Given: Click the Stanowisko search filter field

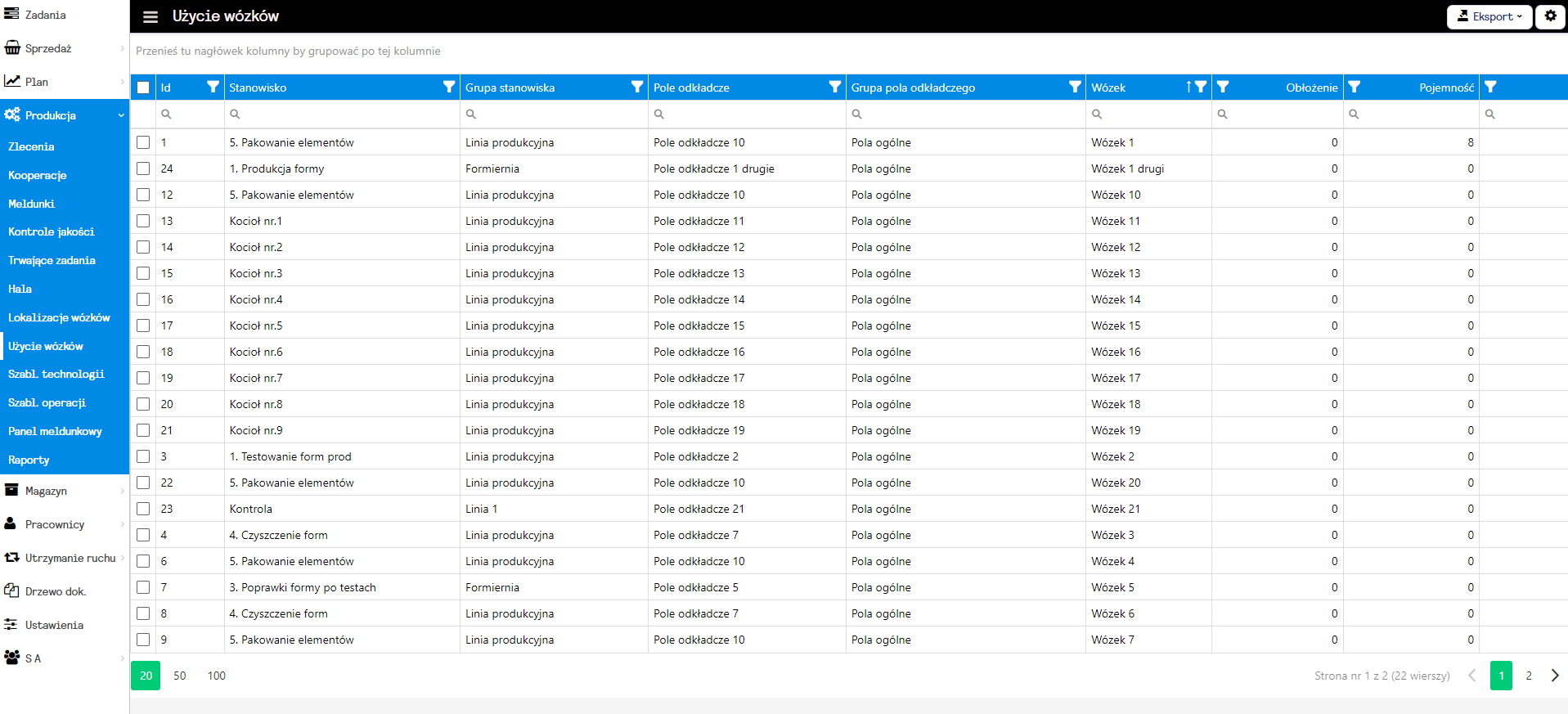Looking at the screenshot, I should click(x=344, y=115).
